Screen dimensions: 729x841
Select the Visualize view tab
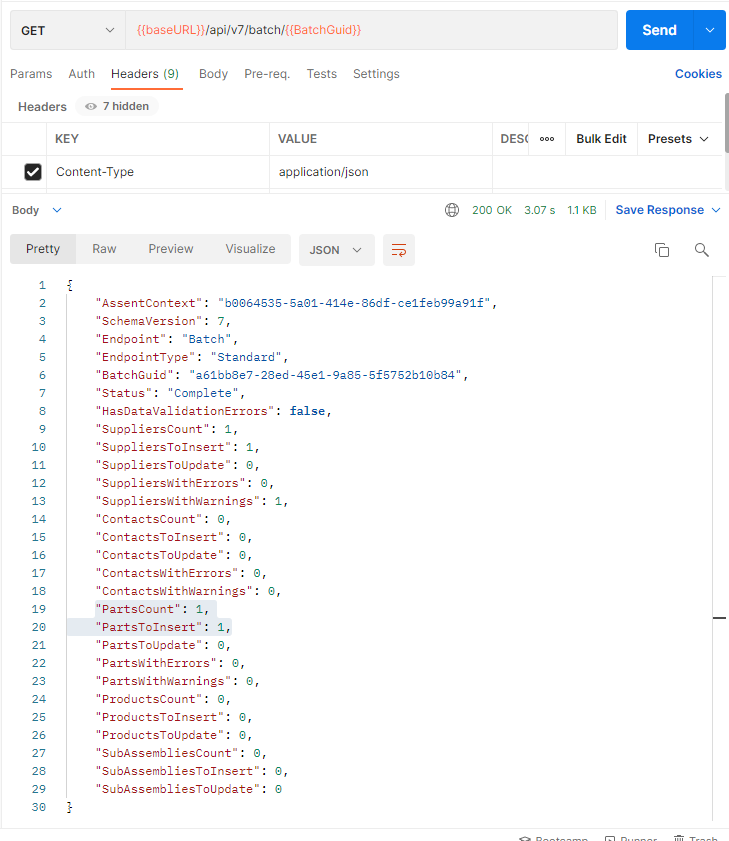coord(250,249)
